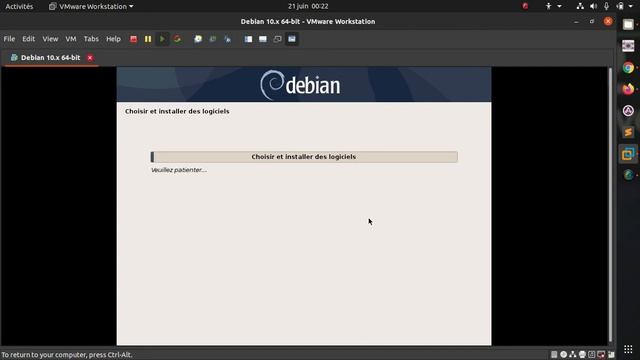Take a snapshot using the snapshot icon
Screen dimensions: 640x360
pos(198,39)
